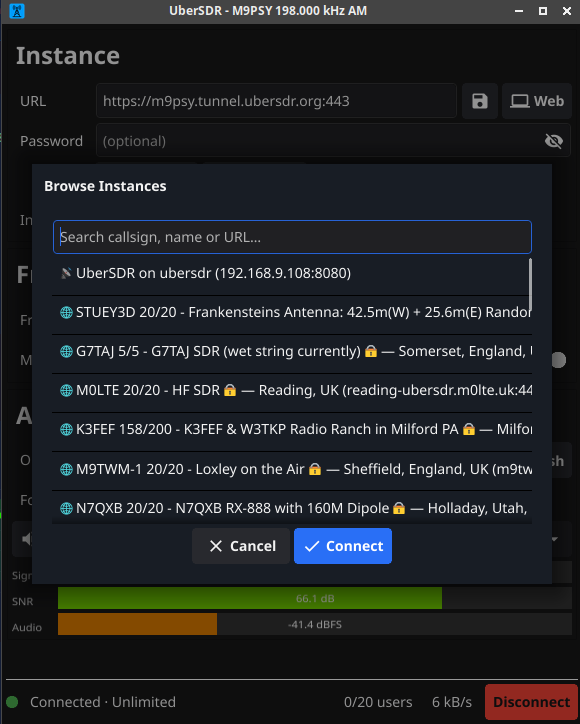580x724 pixels.
Task: Click the SNR 66.1 dB meter bar
Action: click(x=314, y=598)
